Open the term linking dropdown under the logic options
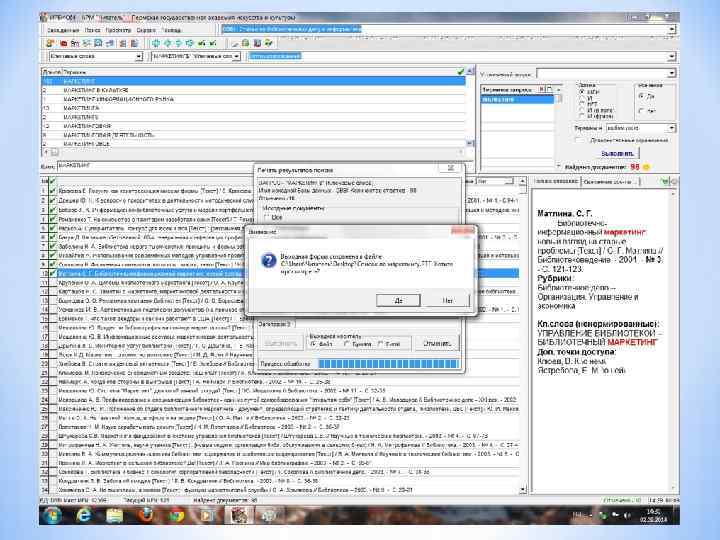The height and width of the screenshot is (540, 720). tap(671, 128)
